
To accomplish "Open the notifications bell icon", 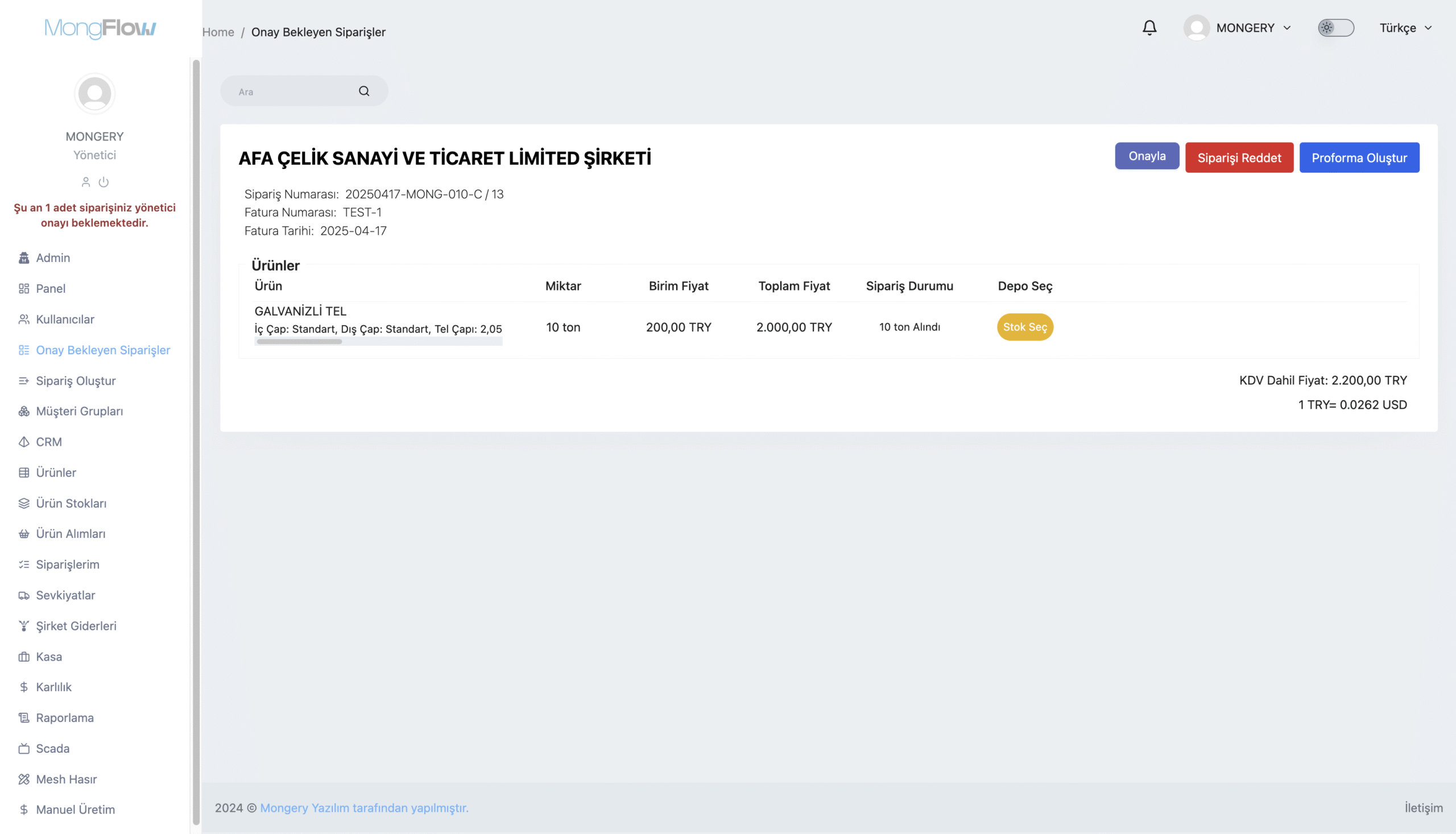I will [x=1149, y=27].
